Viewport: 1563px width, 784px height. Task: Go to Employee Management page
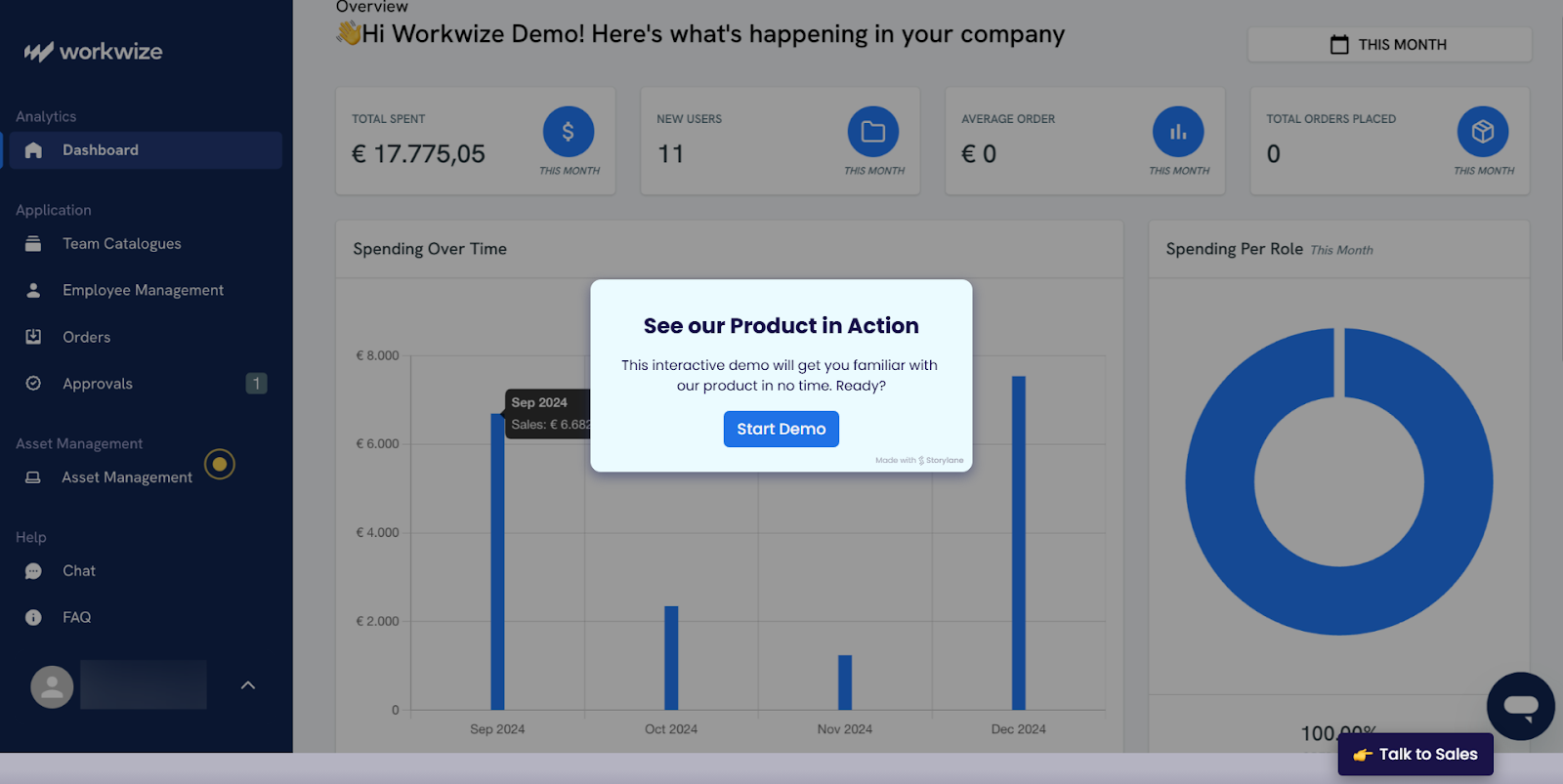click(x=143, y=291)
